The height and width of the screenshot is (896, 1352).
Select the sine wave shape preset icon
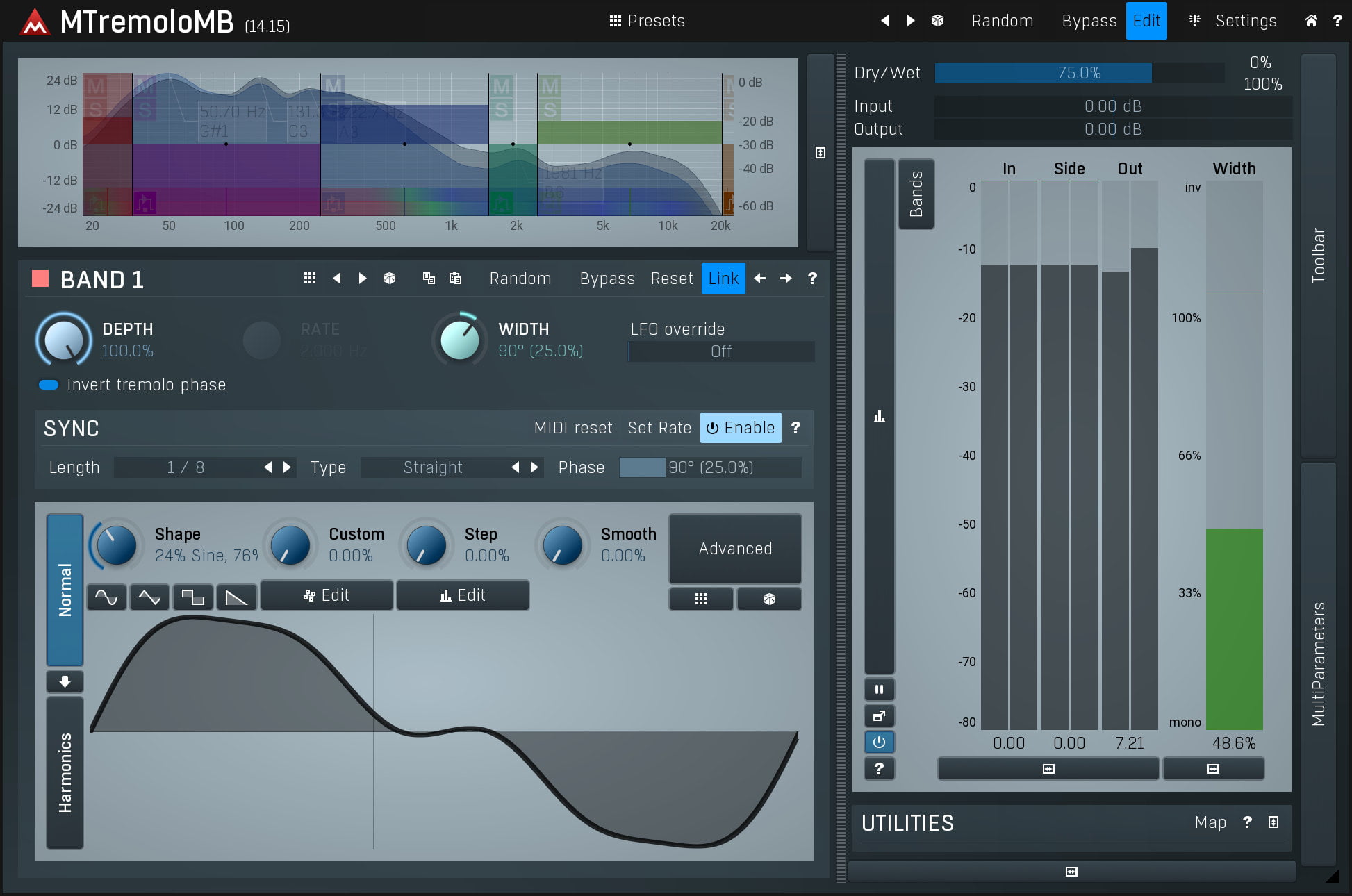[x=106, y=597]
